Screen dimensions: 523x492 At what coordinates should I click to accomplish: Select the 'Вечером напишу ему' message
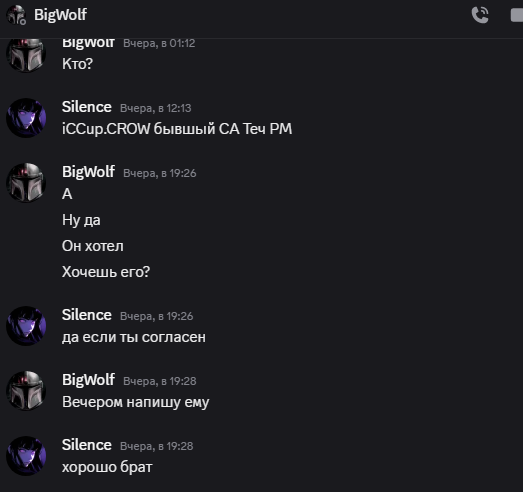click(136, 402)
